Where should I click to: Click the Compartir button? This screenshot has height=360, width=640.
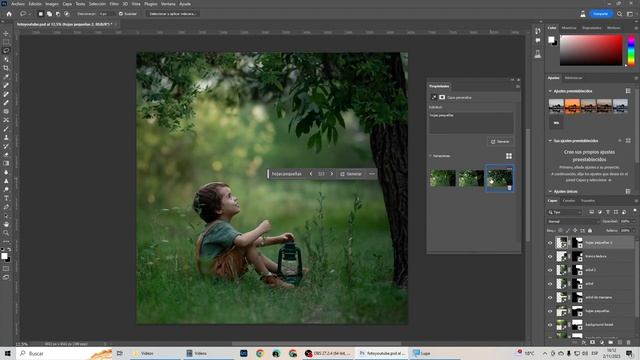tap(600, 14)
